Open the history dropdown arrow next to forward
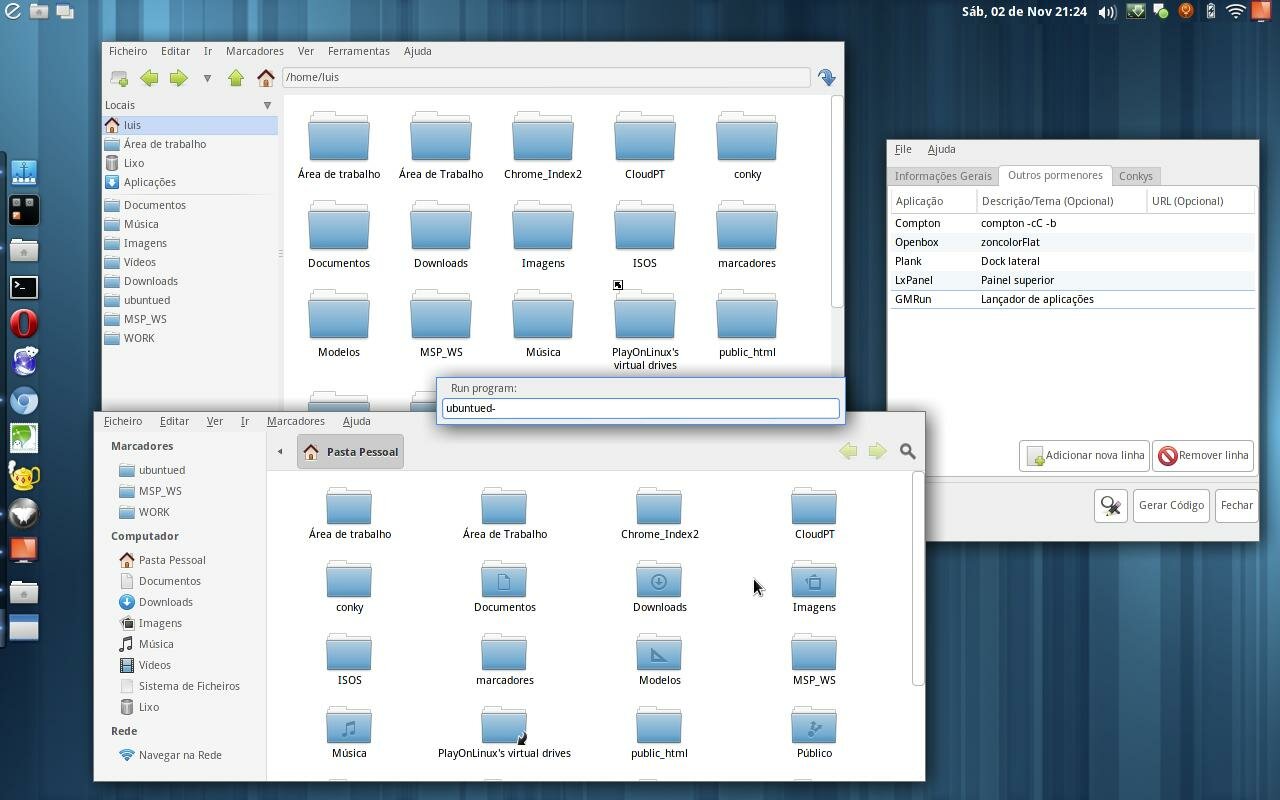Screen dimensions: 1280x800 [x=207, y=78]
